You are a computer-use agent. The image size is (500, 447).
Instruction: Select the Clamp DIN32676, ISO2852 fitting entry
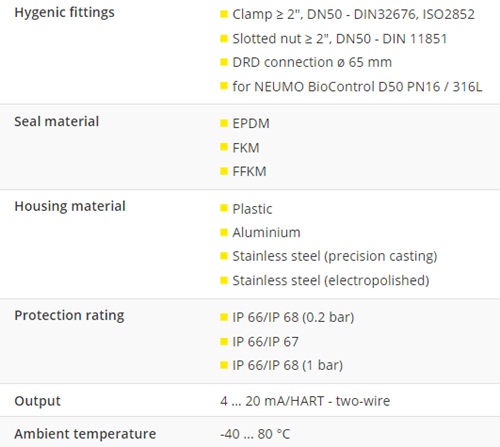point(353,14)
